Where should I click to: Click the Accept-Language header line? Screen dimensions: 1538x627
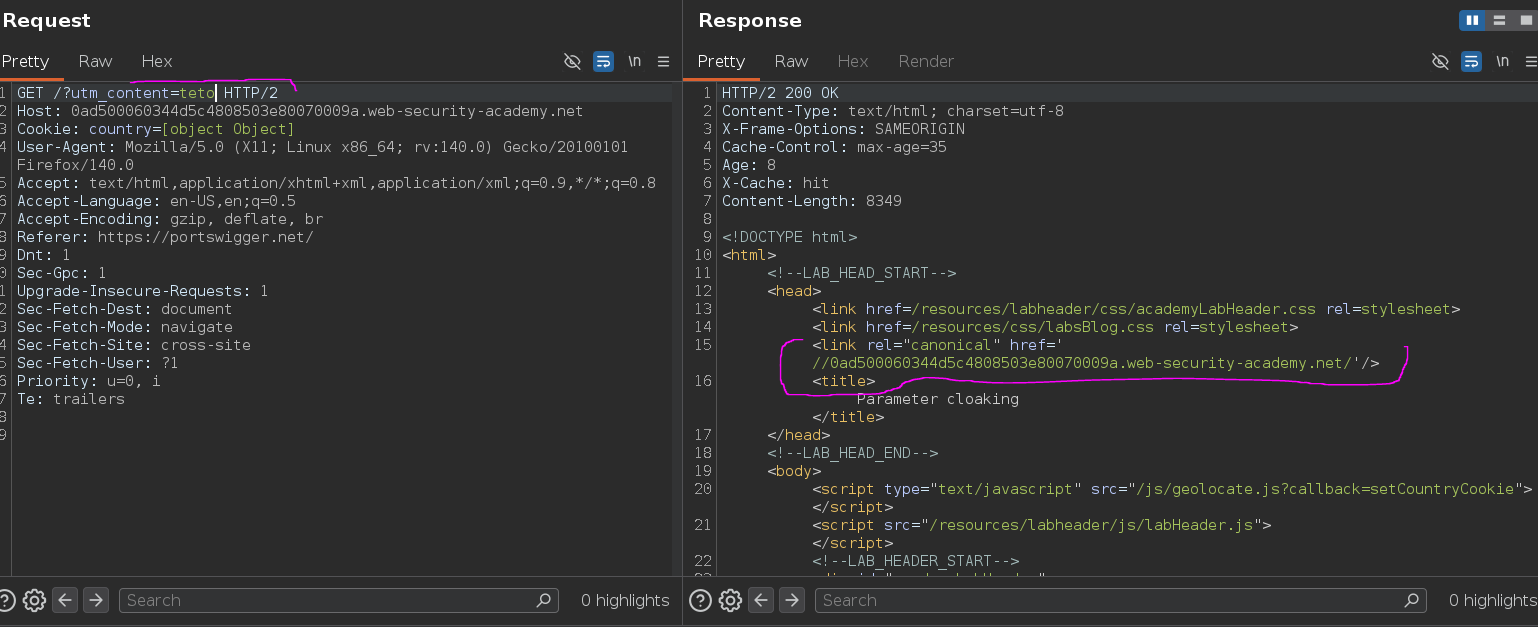point(156,201)
